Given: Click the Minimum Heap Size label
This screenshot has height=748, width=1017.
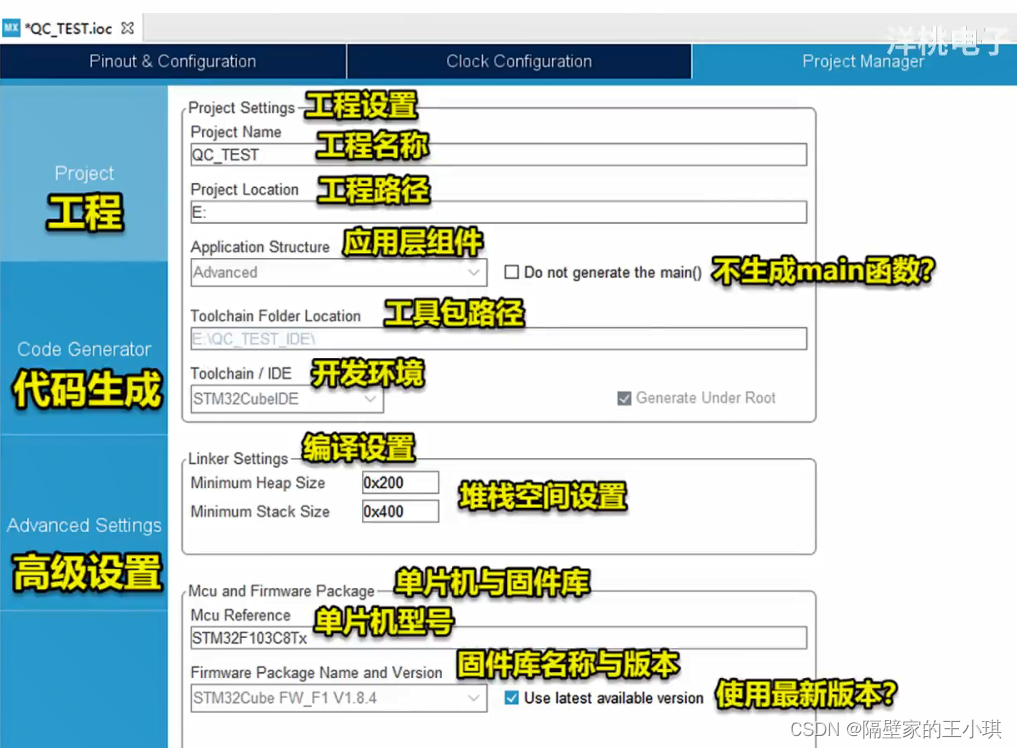Looking at the screenshot, I should 258,483.
